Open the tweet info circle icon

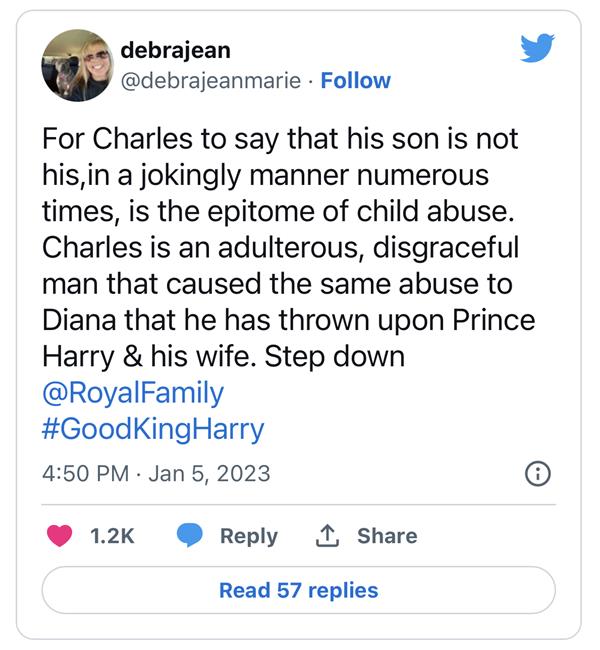pyautogui.click(x=537, y=474)
